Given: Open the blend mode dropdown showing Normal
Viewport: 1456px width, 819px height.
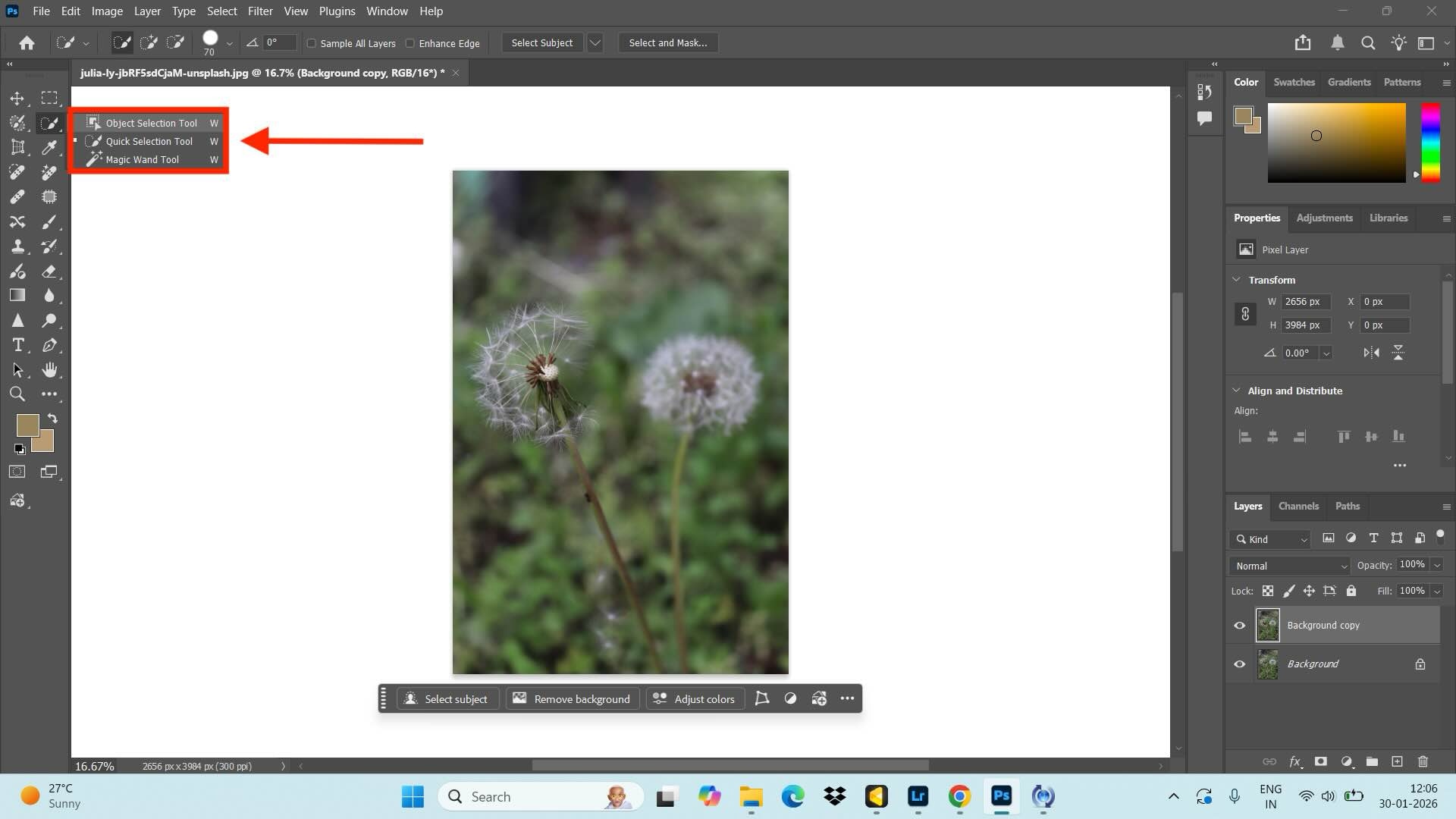Looking at the screenshot, I should [x=1288, y=566].
